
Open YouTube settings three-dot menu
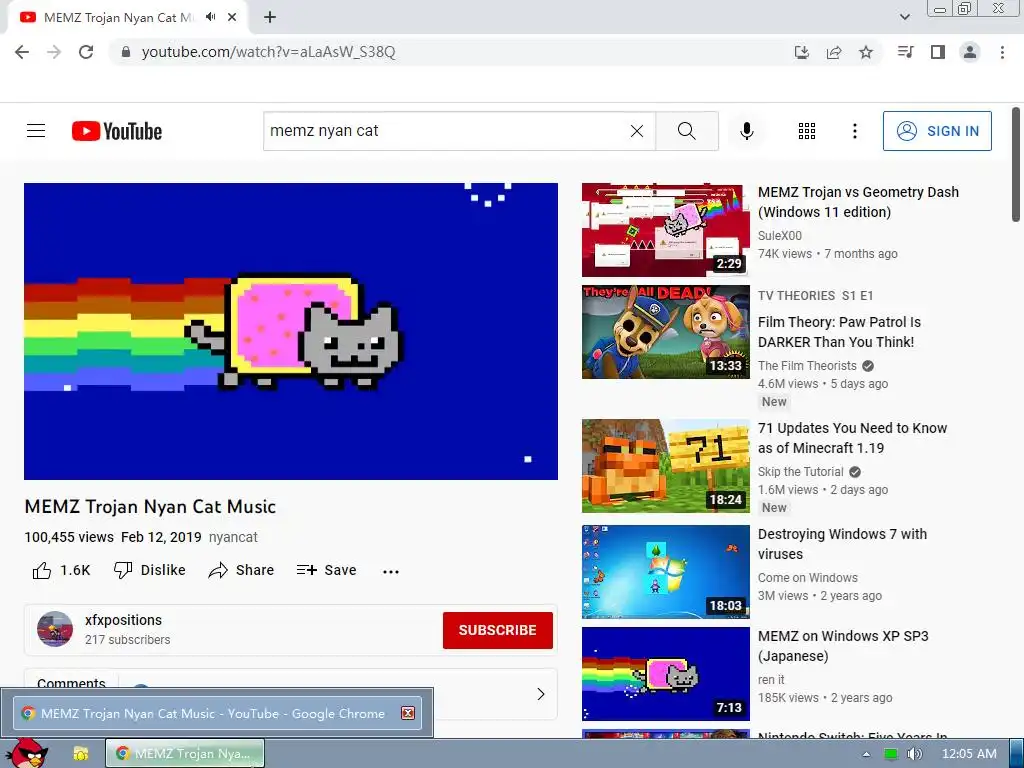854,131
